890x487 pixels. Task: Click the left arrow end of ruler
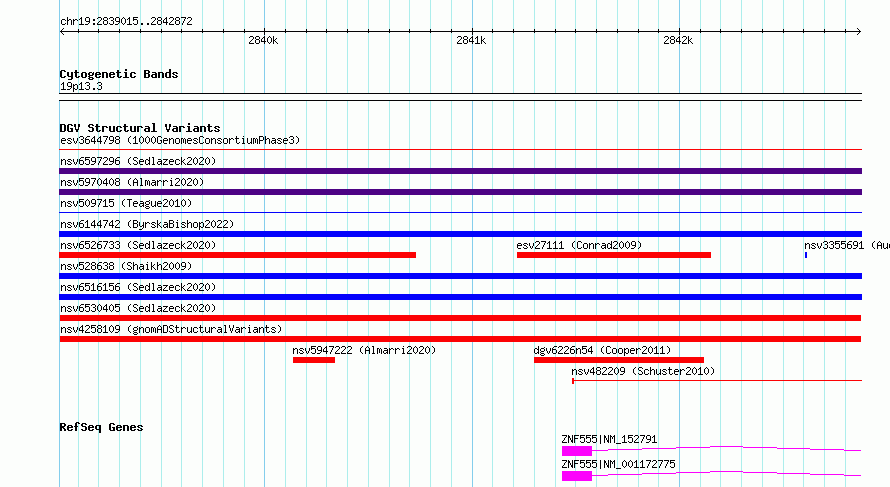click(x=62, y=31)
